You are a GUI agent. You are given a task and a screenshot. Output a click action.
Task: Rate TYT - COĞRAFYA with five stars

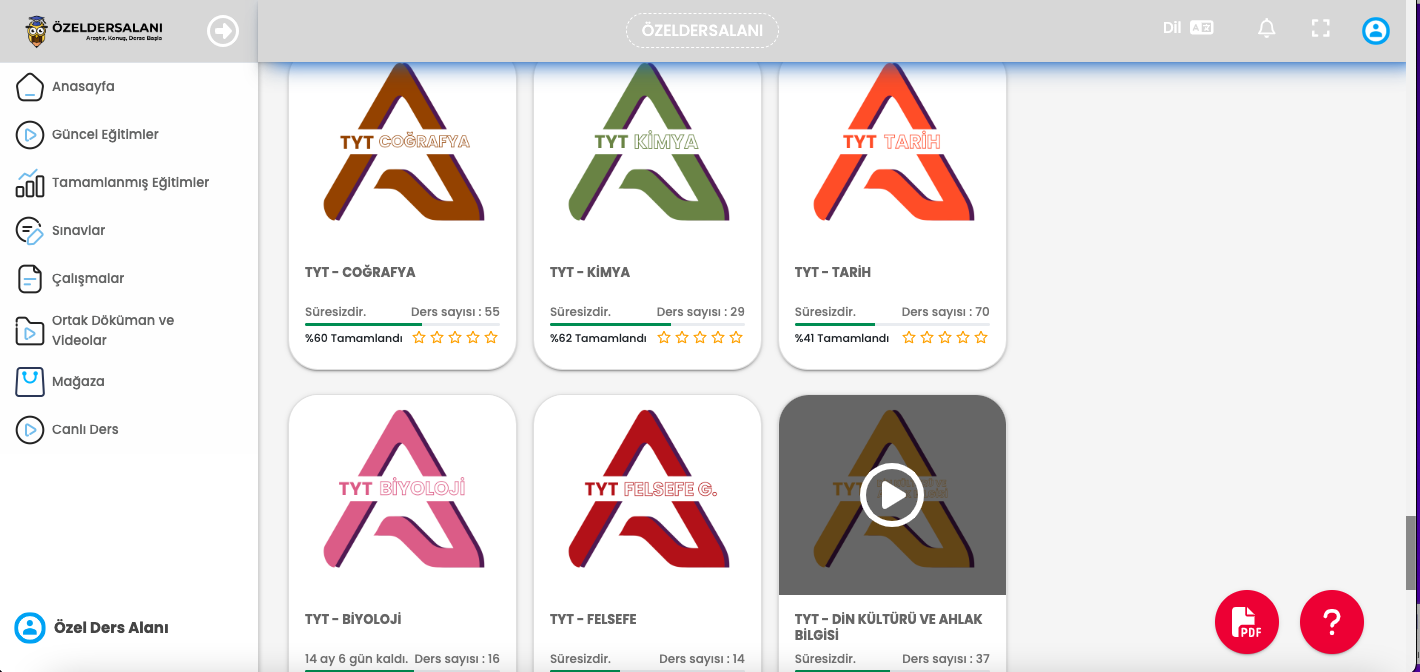491,338
